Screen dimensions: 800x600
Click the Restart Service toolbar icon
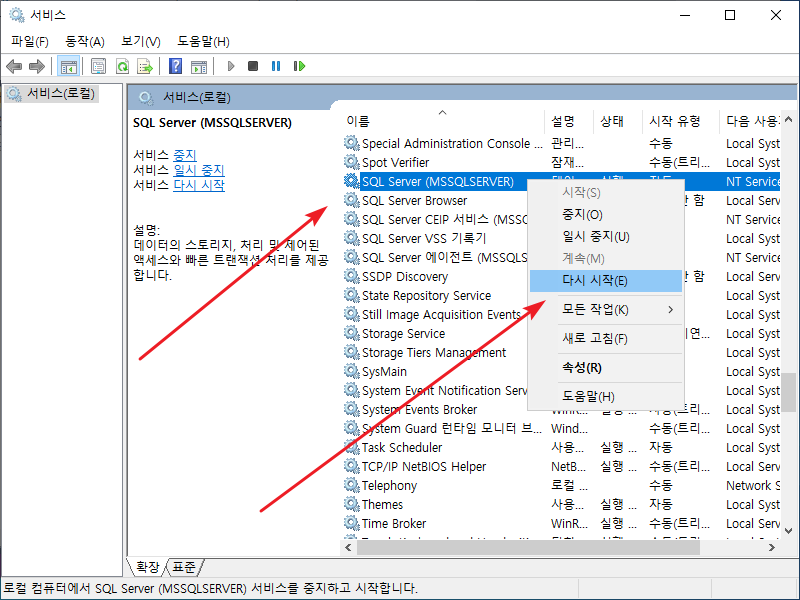299,66
